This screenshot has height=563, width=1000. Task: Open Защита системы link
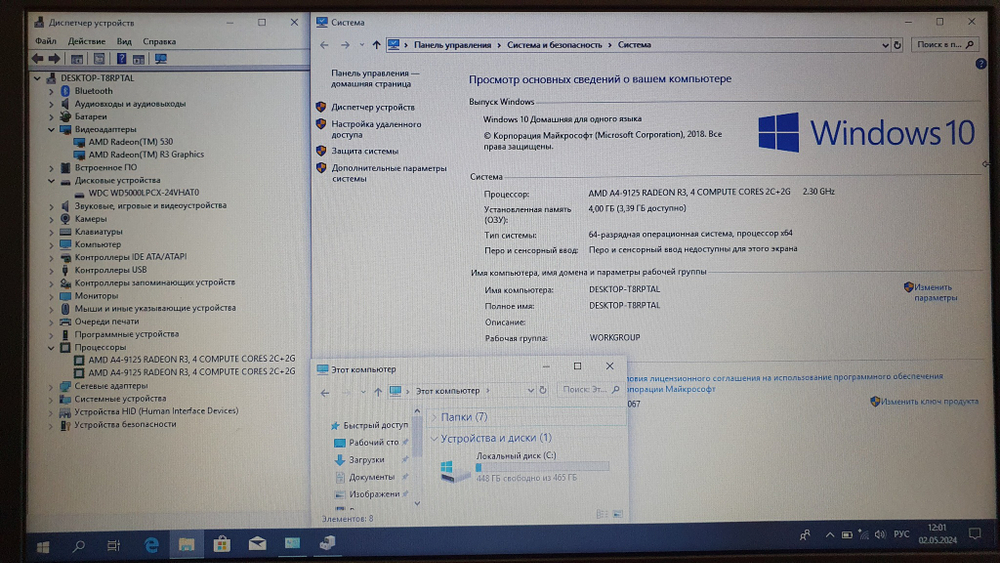pos(365,151)
